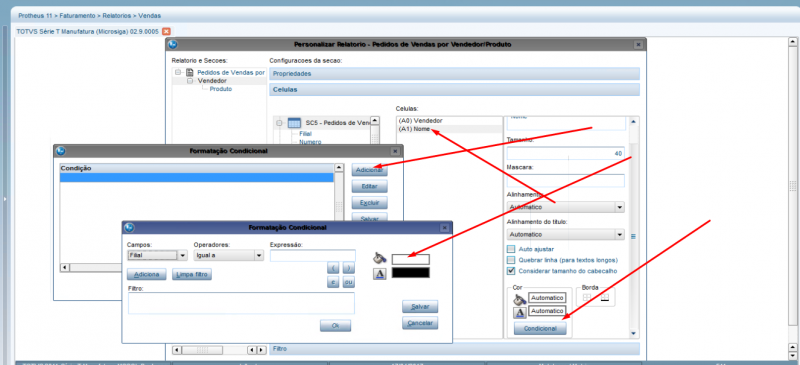800x365 pixels.
Task: Open the Alinhamento do titulo dropdown
Action: [x=566, y=235]
